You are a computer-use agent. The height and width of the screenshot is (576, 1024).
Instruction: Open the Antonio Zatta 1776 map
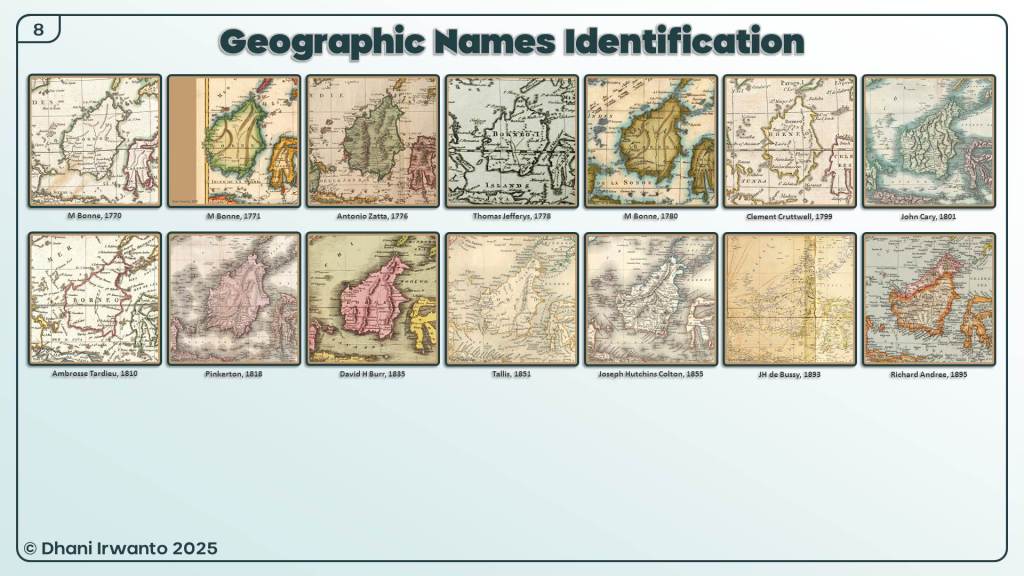(x=372, y=140)
